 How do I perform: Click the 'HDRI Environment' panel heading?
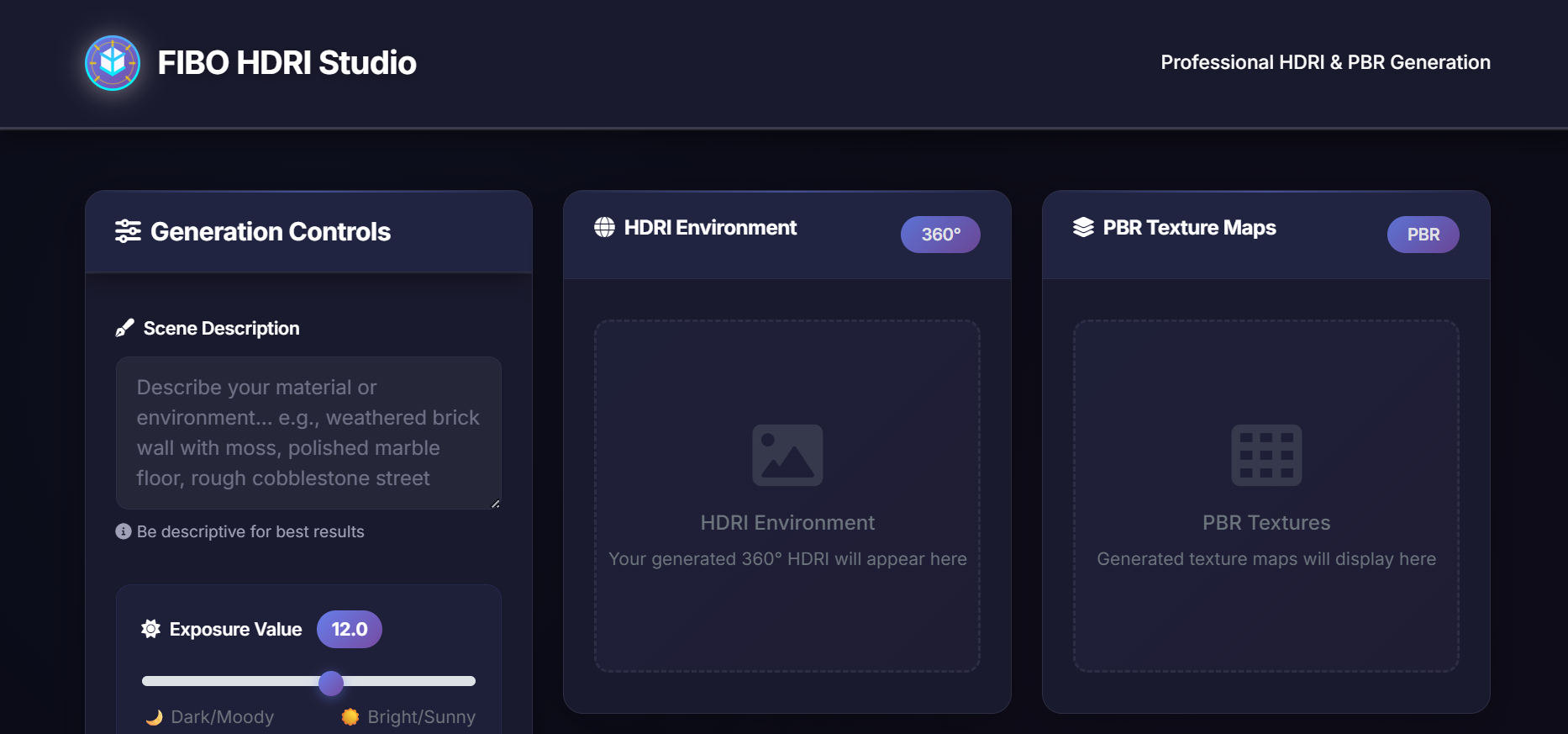710,227
